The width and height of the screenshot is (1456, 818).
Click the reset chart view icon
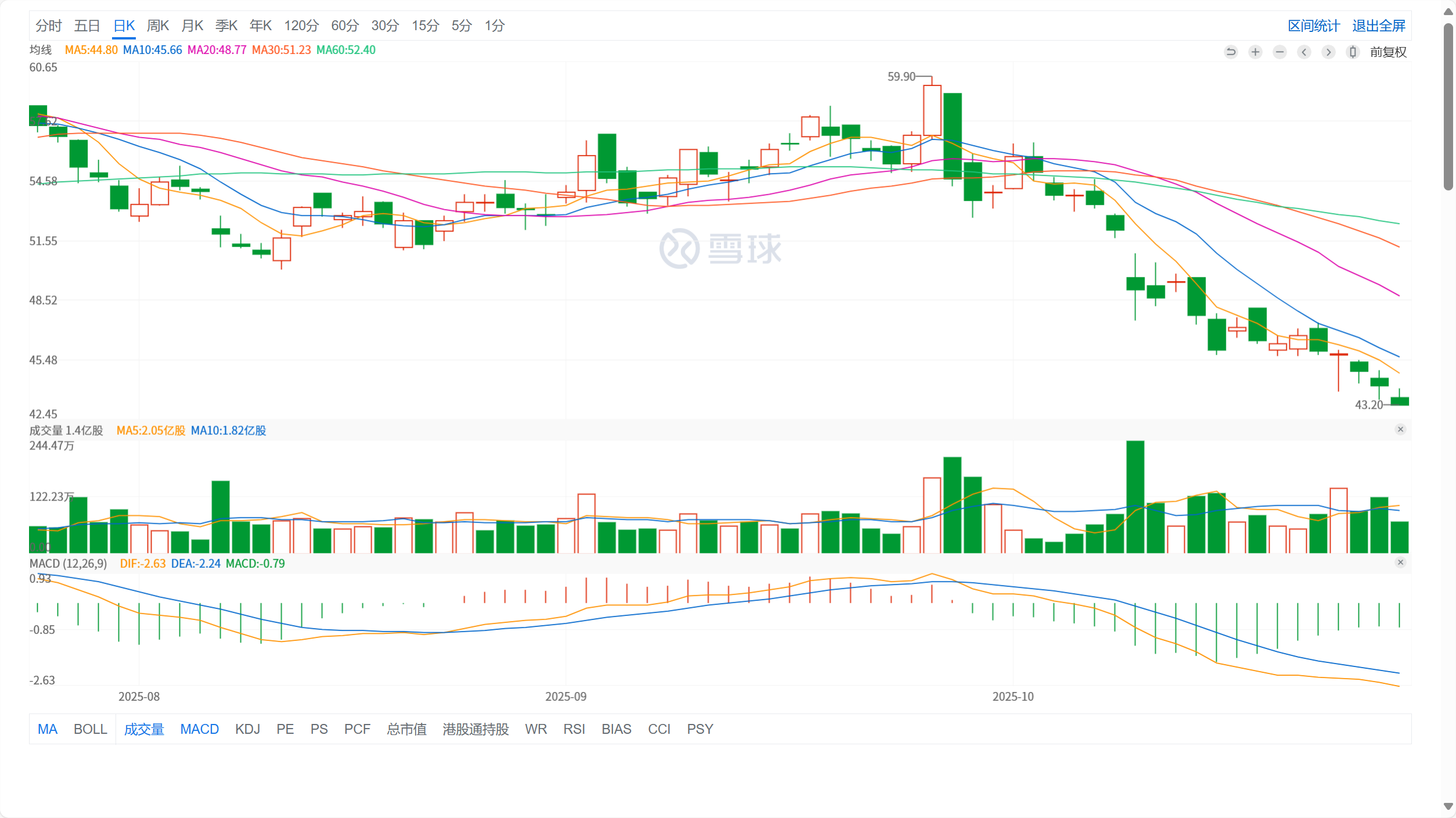tap(1231, 52)
